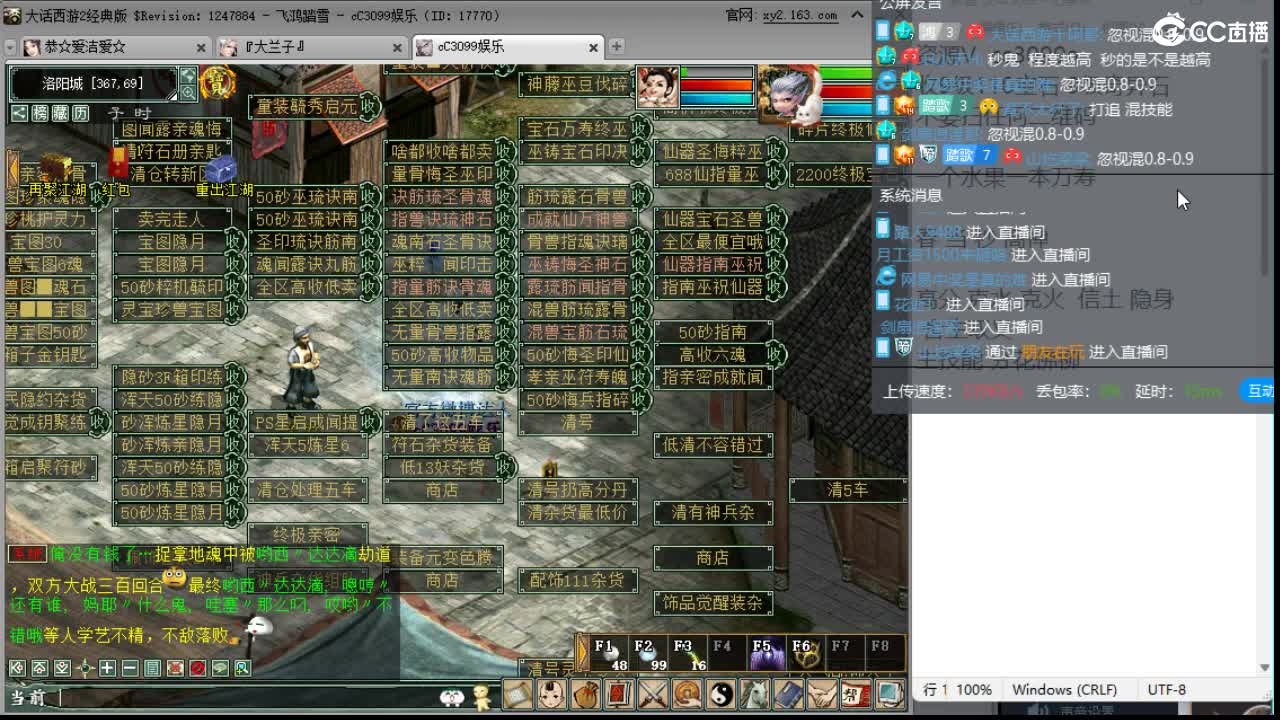Use the F2 hotkey slot item

(649, 653)
